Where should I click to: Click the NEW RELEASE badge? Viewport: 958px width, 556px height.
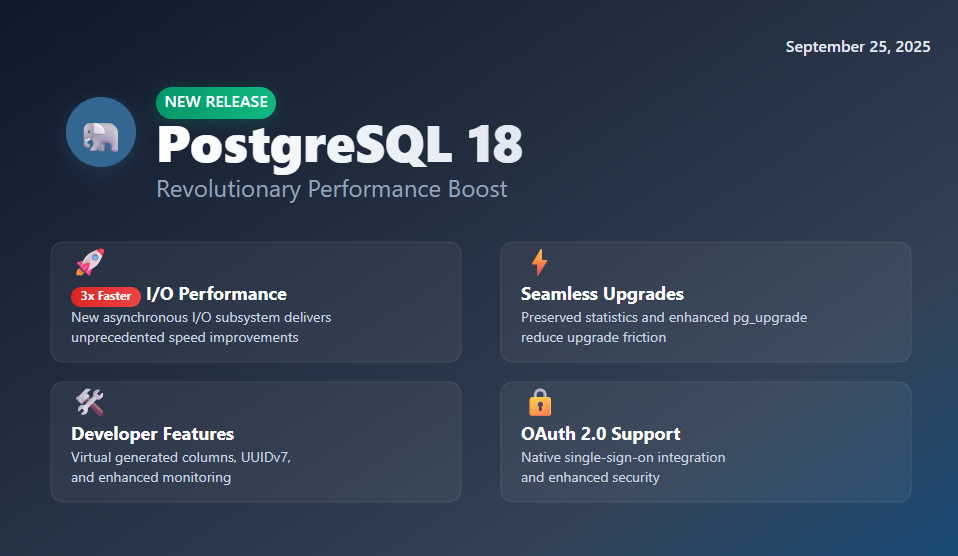coord(216,102)
